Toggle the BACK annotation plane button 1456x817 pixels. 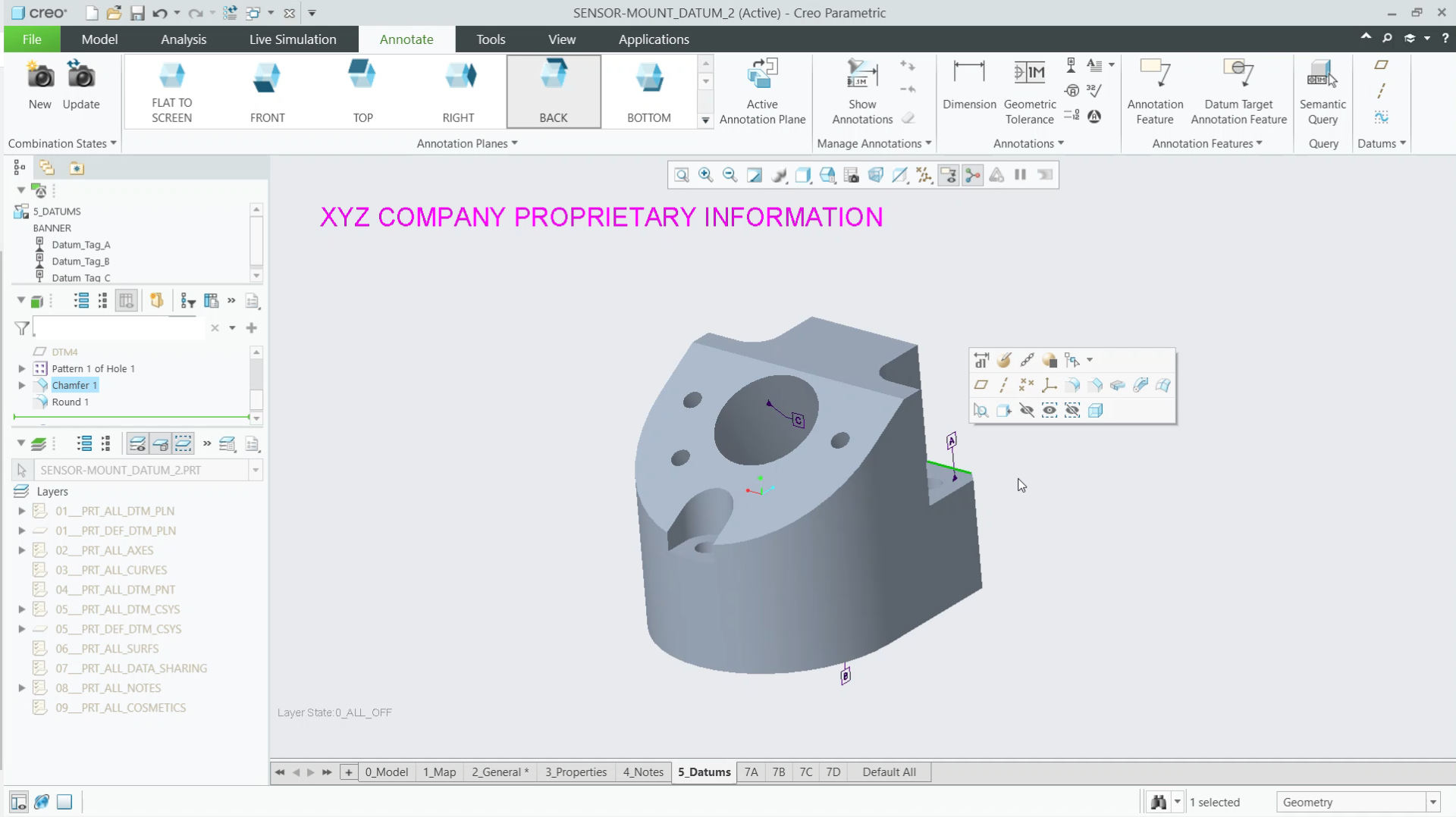(x=554, y=91)
